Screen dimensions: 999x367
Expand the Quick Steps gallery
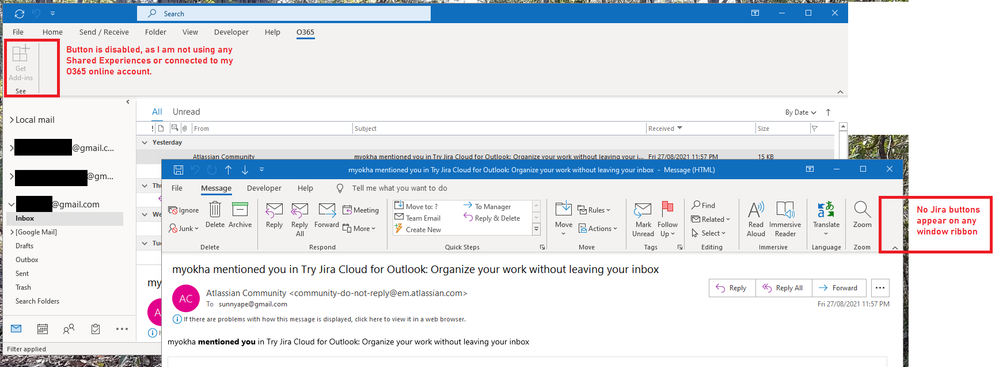pyautogui.click(x=536, y=229)
